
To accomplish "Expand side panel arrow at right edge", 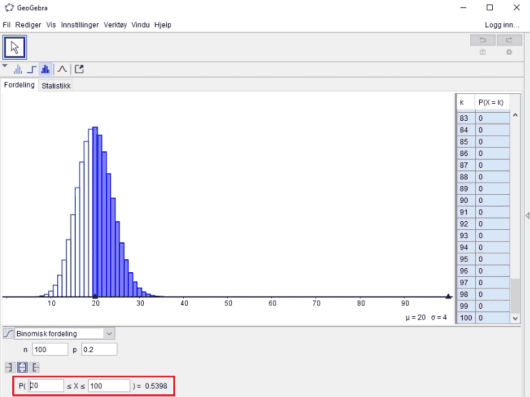I will click(527, 216).
